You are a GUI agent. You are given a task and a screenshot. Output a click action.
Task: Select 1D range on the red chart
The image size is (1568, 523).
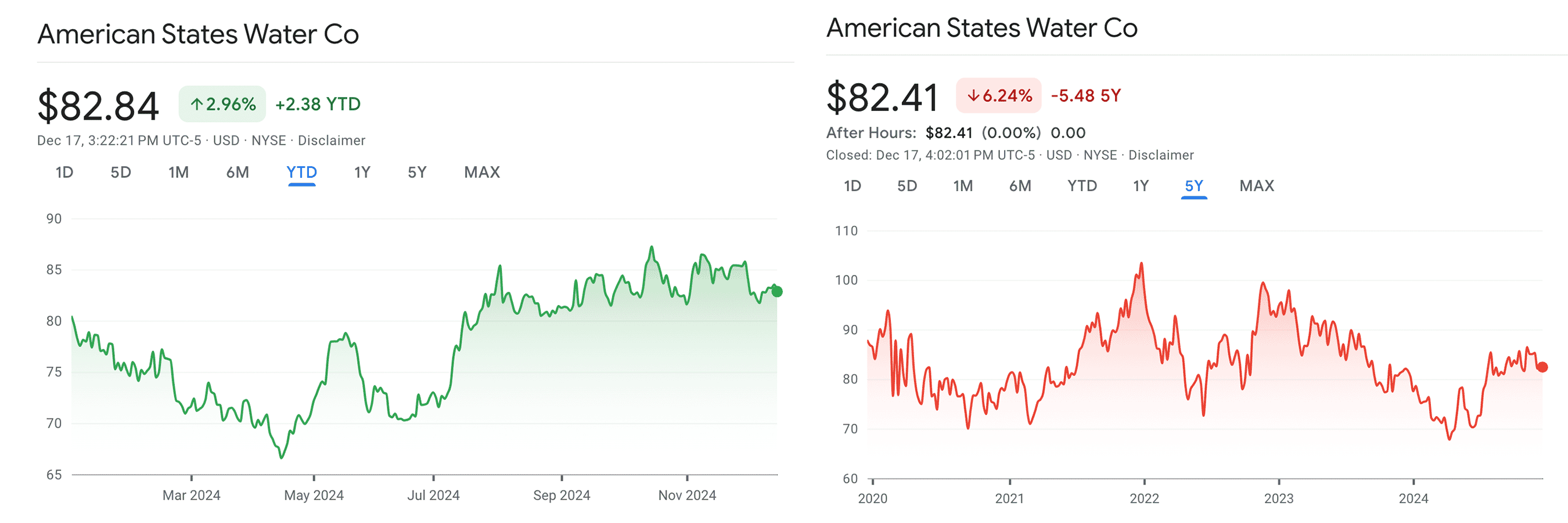click(x=852, y=186)
